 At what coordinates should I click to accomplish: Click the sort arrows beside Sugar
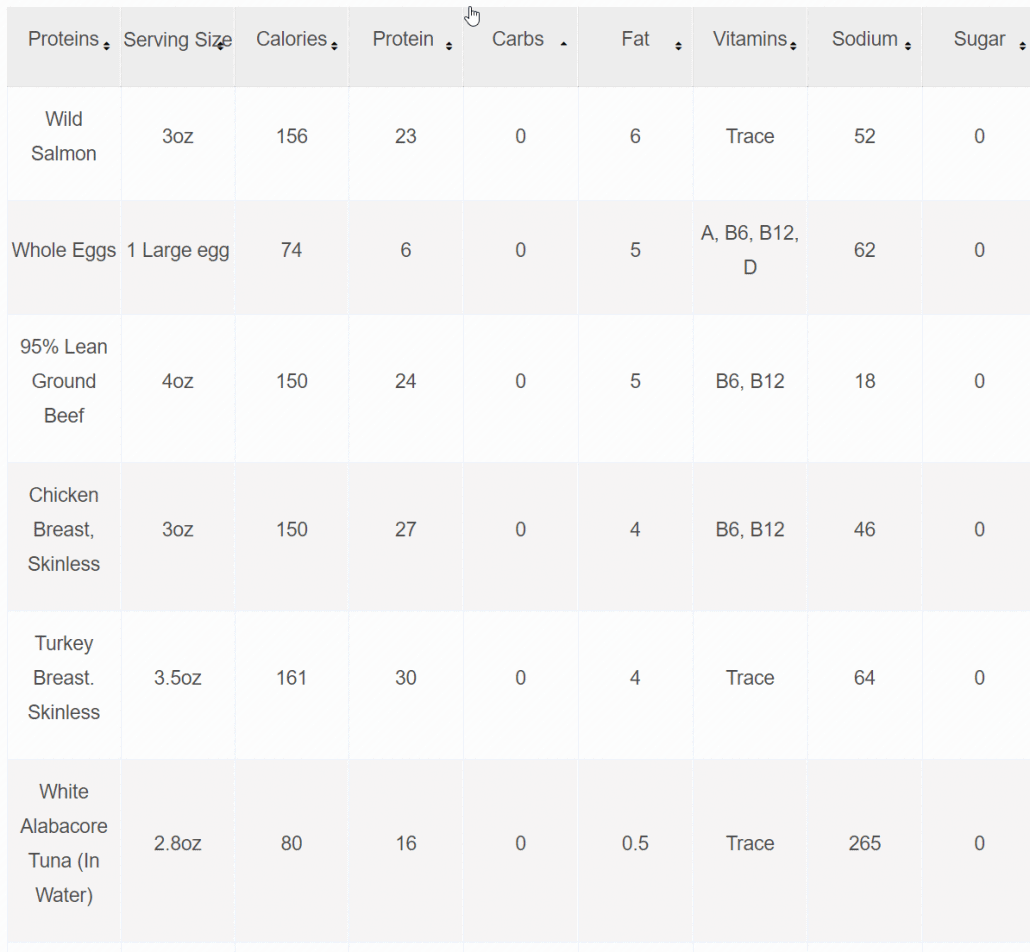[x=1022, y=46]
